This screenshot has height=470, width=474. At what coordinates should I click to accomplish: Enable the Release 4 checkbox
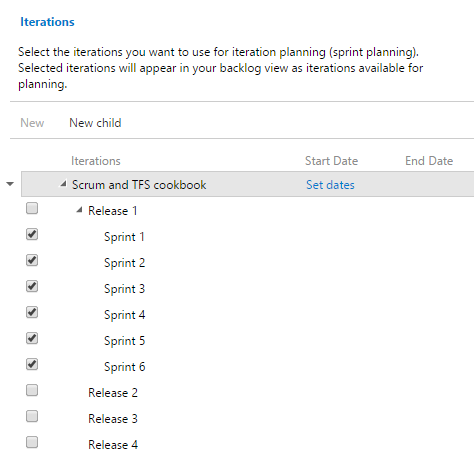(32, 442)
